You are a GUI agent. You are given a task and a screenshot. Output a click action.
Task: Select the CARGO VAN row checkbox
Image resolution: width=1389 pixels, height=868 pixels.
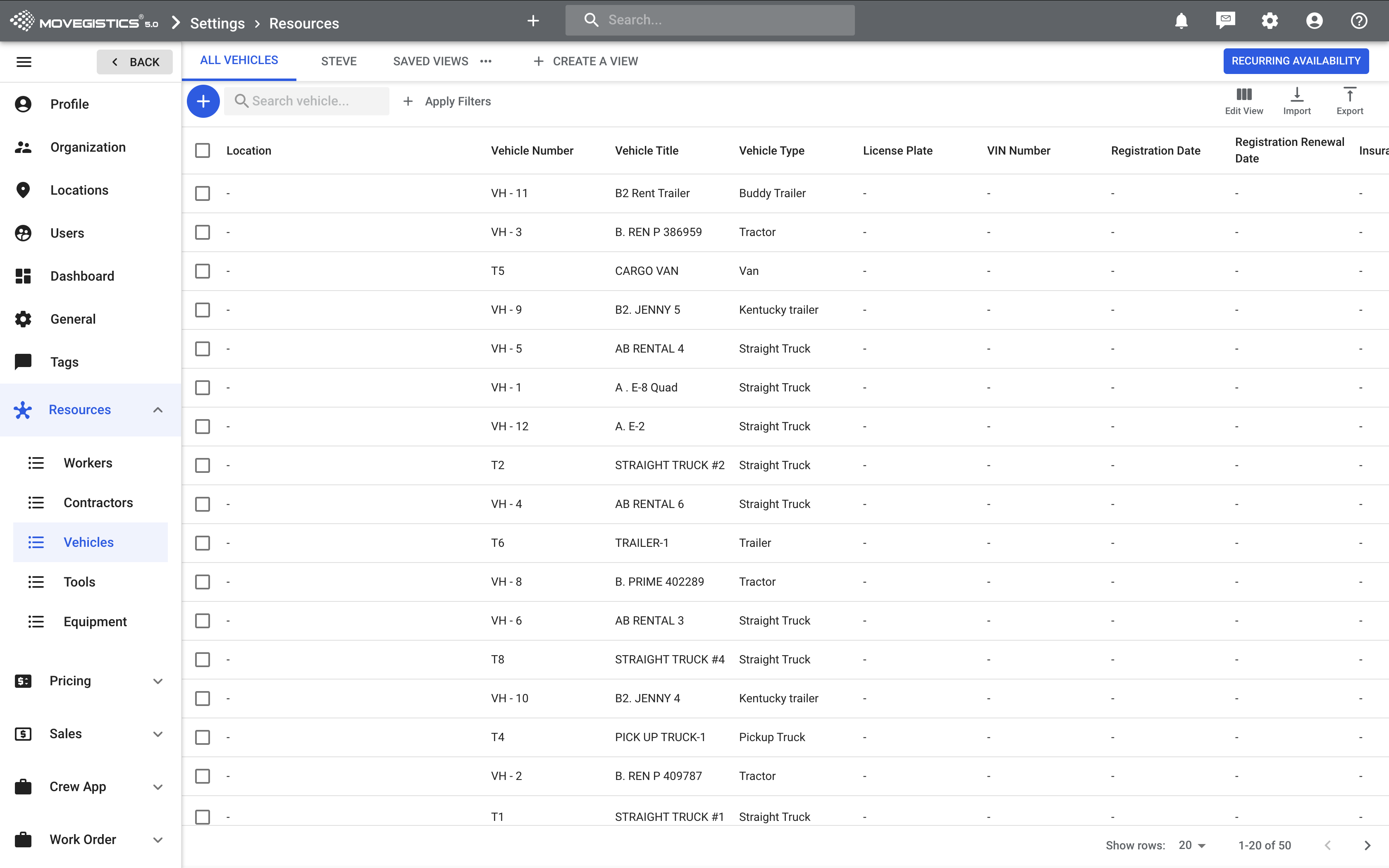click(x=203, y=271)
